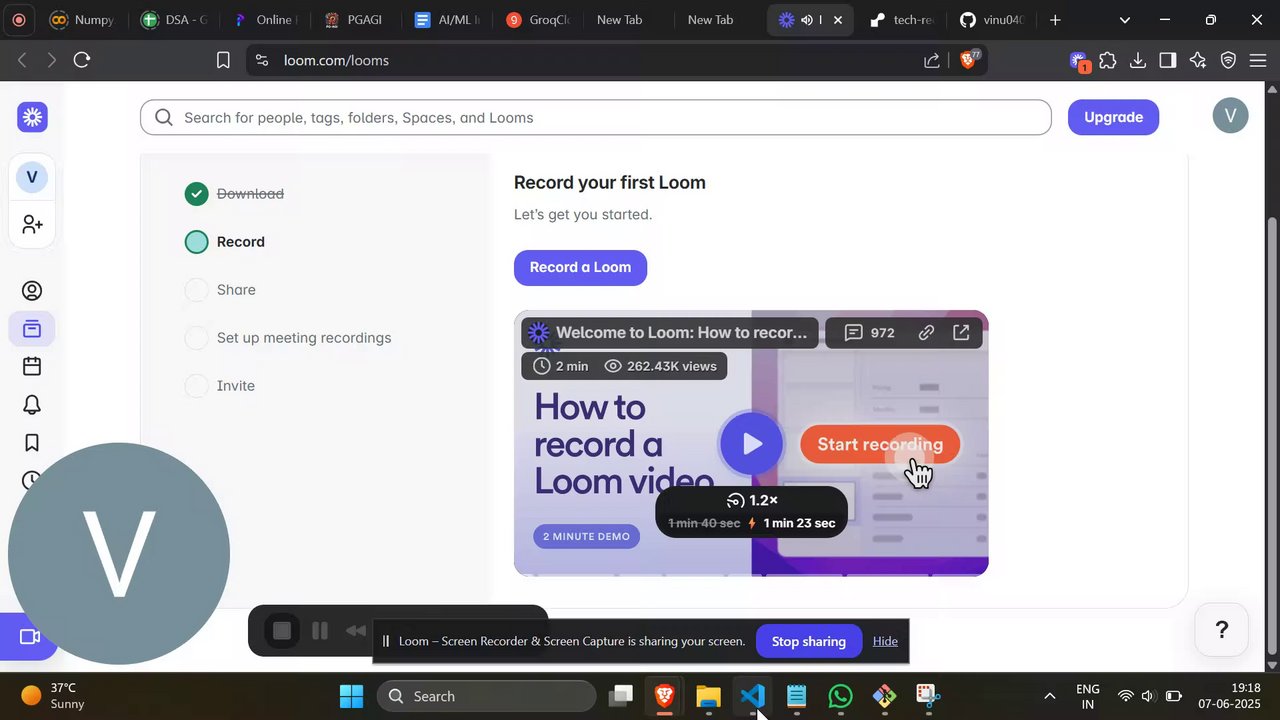Click Stop sharing button
Image resolution: width=1280 pixels, height=720 pixels.
click(809, 641)
